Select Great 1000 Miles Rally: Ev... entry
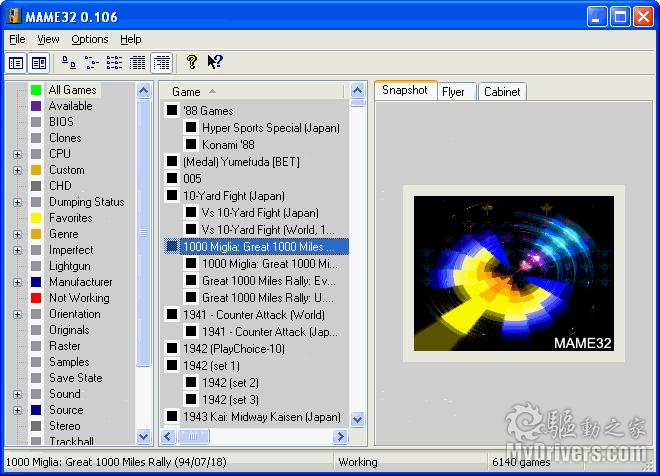The height and width of the screenshot is (476, 660). point(269,281)
